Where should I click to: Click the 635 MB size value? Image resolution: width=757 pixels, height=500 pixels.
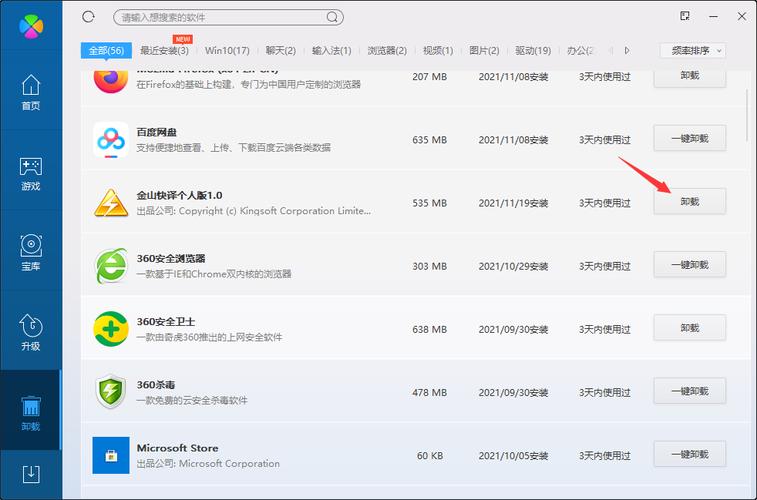[430, 140]
